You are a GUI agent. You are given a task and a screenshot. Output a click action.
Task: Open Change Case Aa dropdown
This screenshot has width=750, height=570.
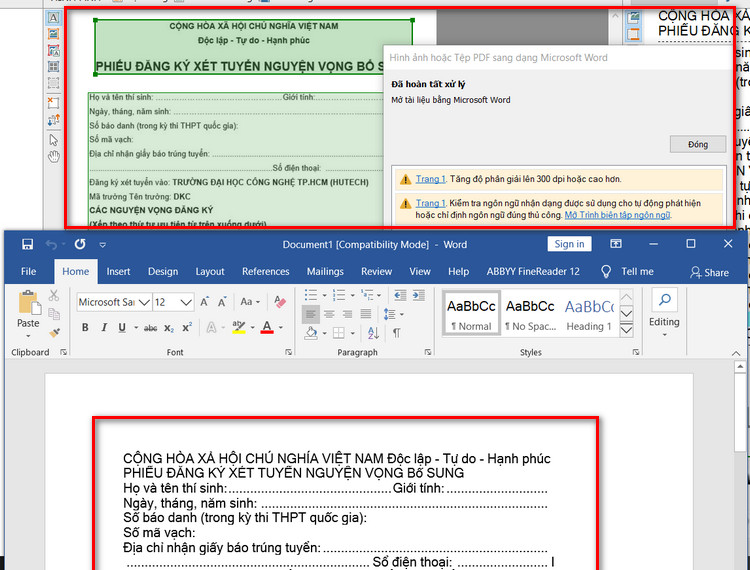tap(250, 302)
